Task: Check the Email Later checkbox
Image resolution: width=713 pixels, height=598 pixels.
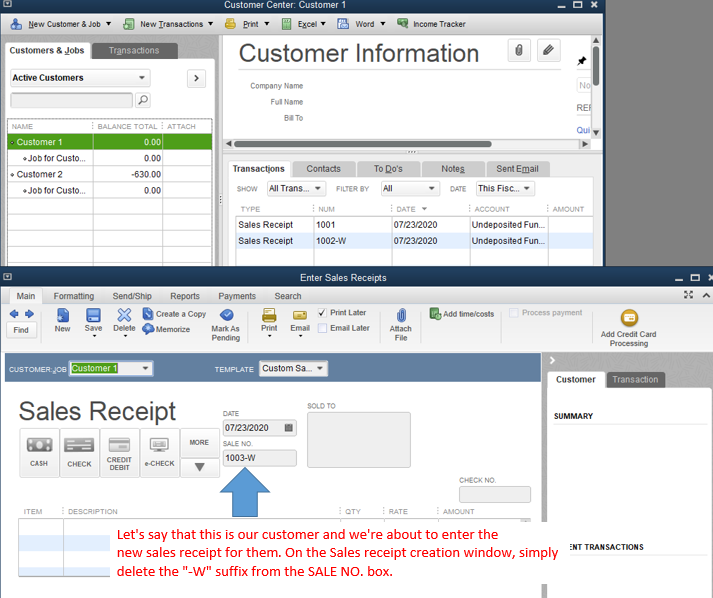Action: [322, 328]
